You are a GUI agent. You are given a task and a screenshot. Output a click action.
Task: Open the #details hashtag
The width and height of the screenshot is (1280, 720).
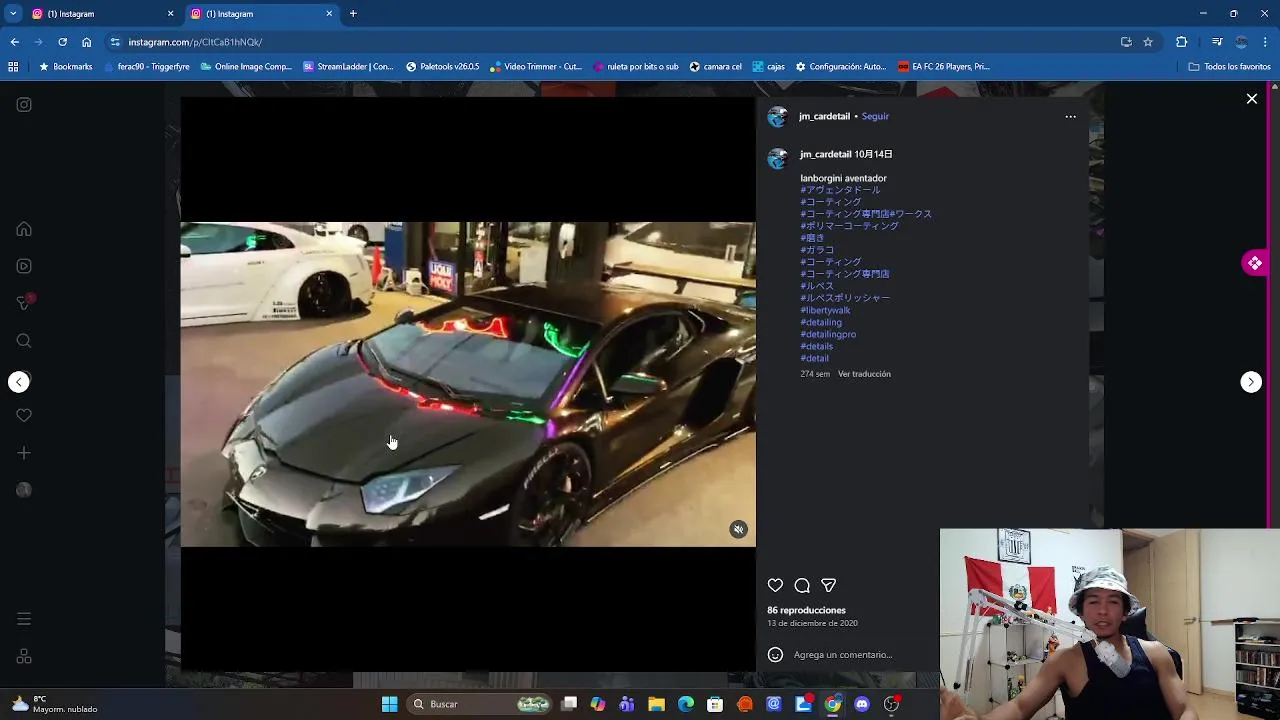(x=816, y=346)
